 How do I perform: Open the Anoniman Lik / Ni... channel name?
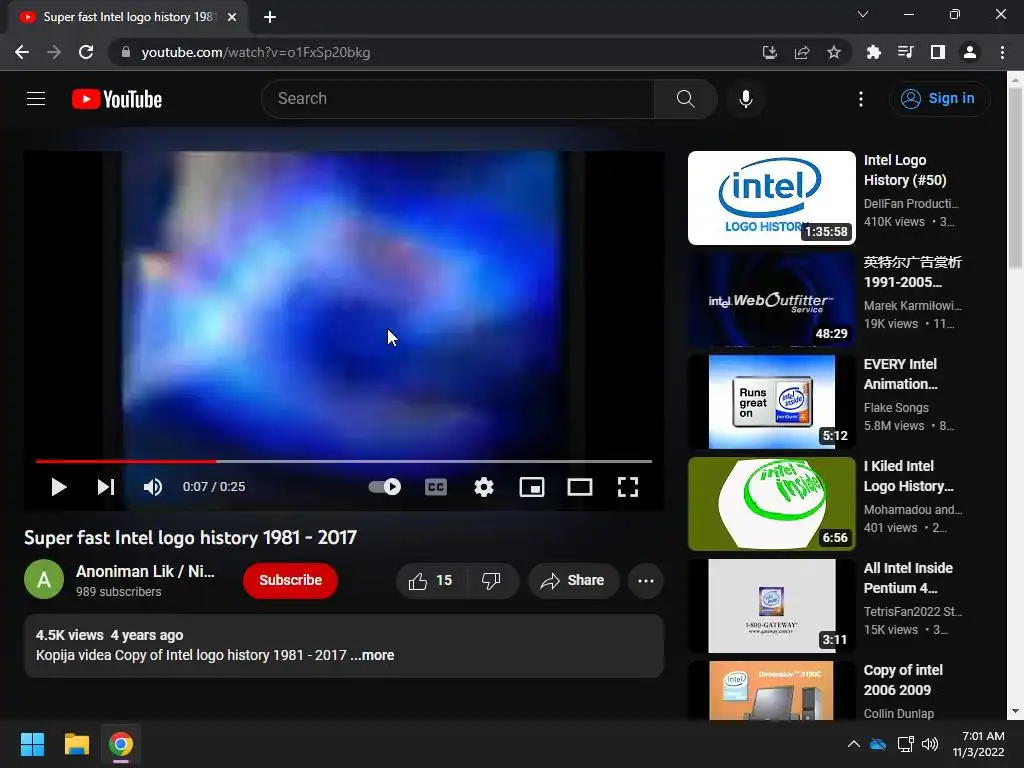(x=145, y=571)
